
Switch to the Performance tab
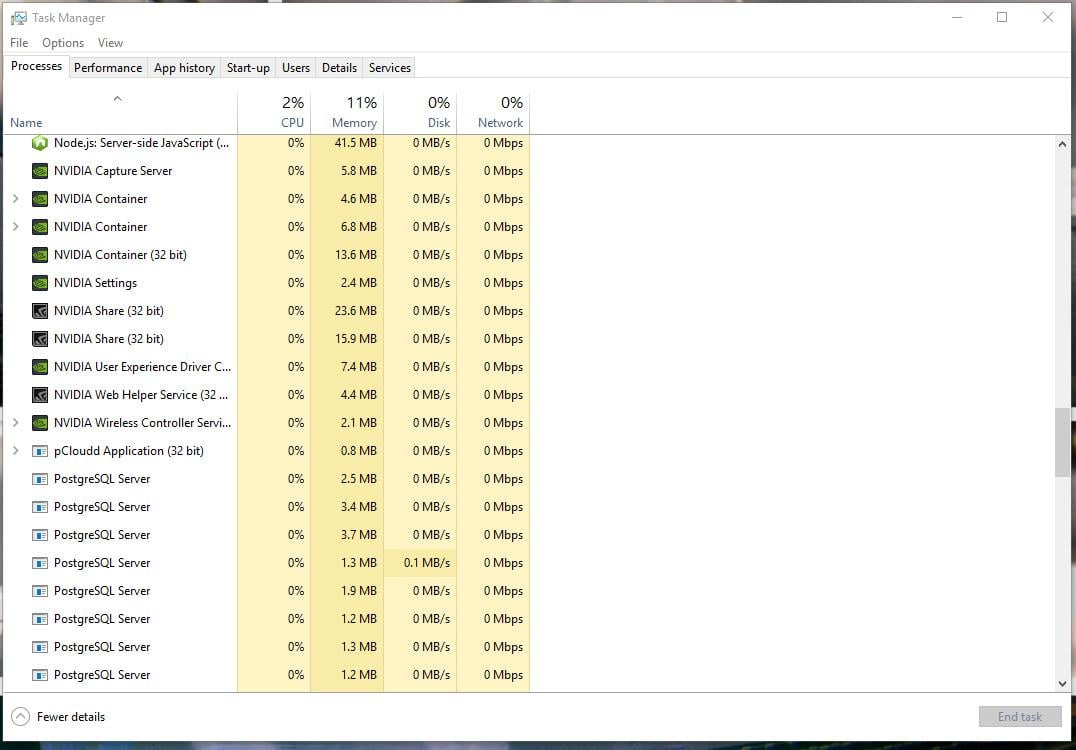(108, 67)
